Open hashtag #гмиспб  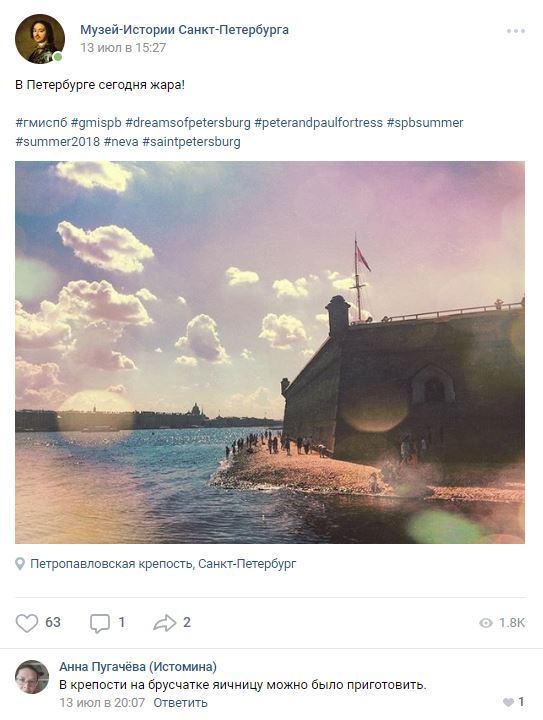41,123
